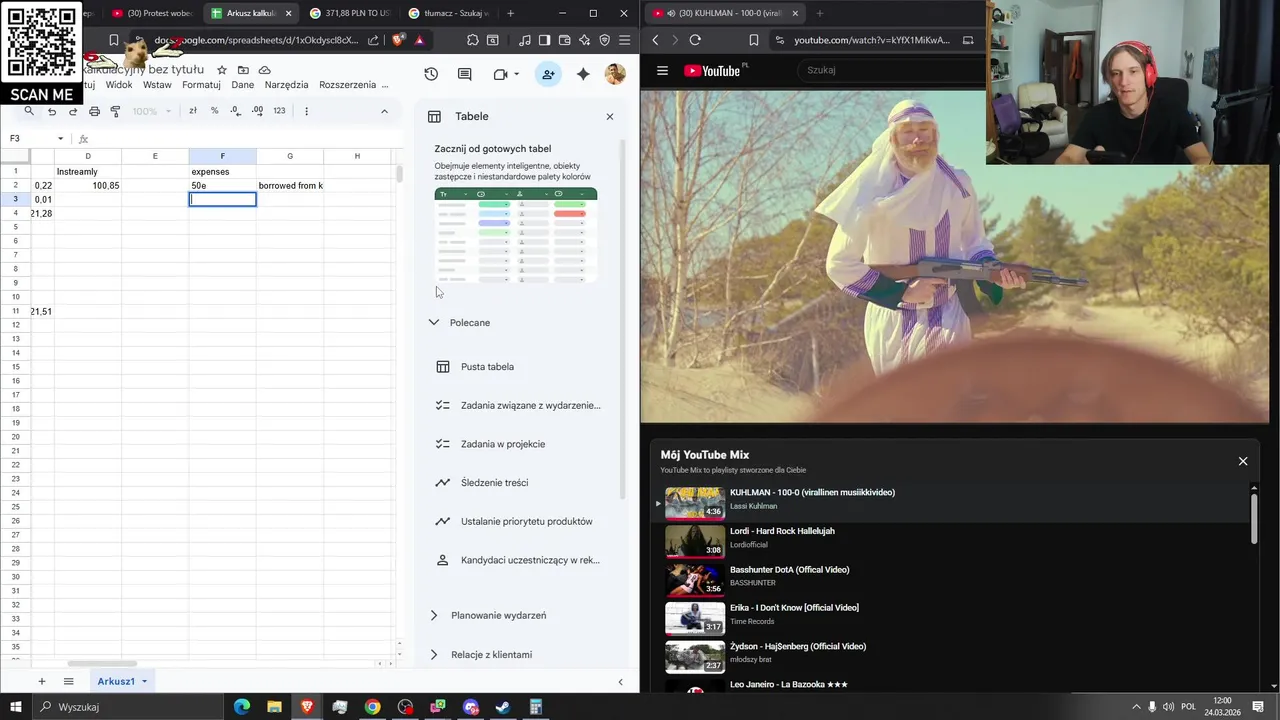Star the untitled spreadsheet
The image size is (1280, 720).
[x=222, y=70]
